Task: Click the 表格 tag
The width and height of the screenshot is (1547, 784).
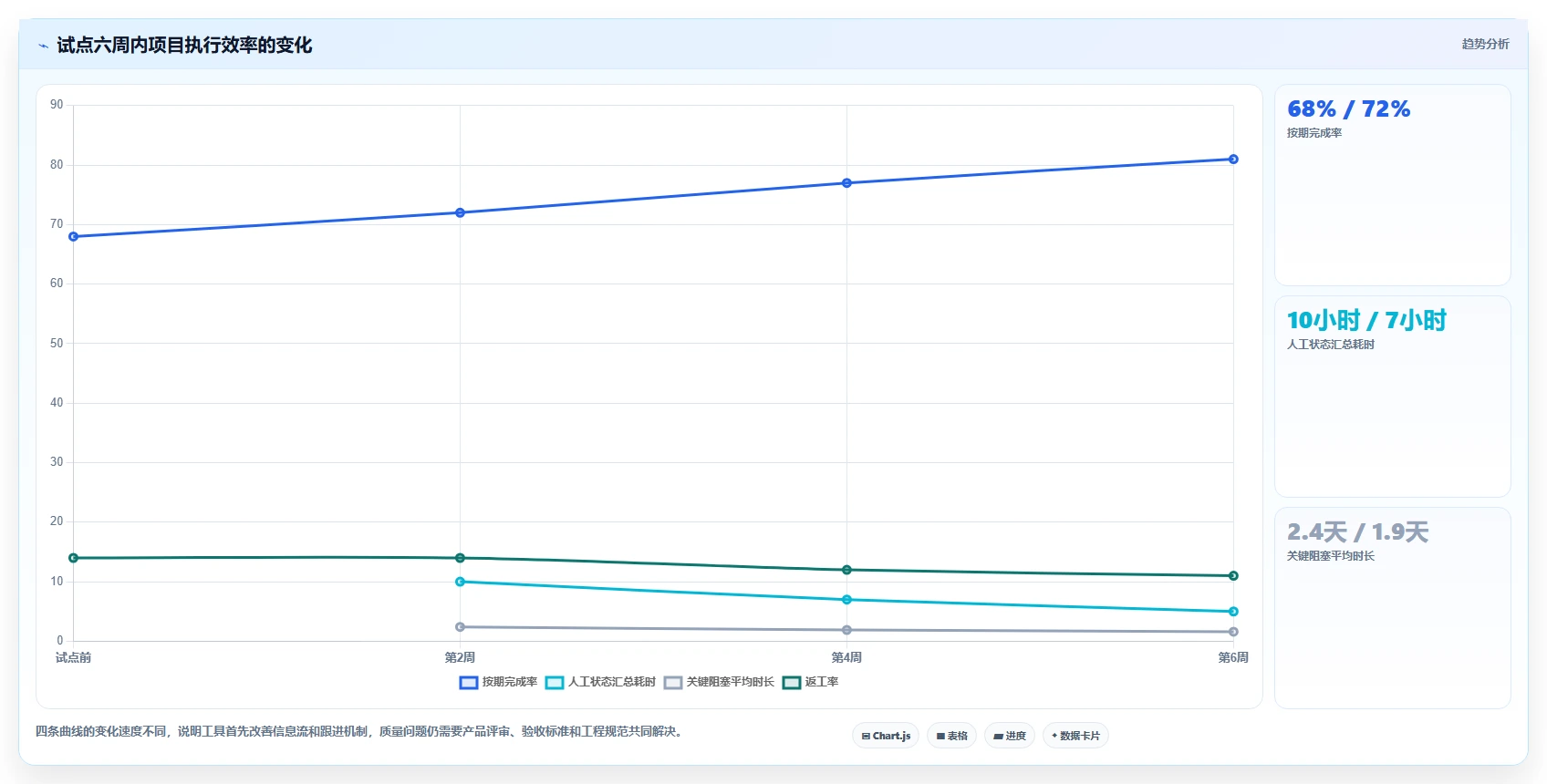Action: coord(951,736)
